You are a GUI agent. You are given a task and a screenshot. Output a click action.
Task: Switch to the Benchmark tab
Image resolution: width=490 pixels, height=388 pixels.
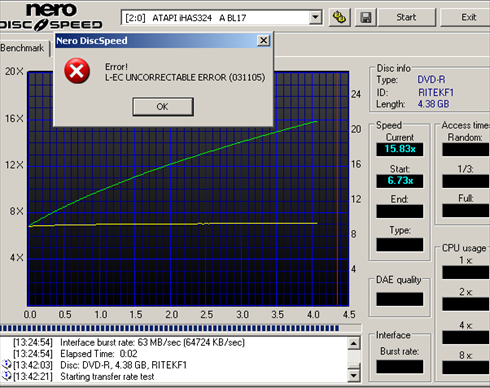(x=23, y=48)
